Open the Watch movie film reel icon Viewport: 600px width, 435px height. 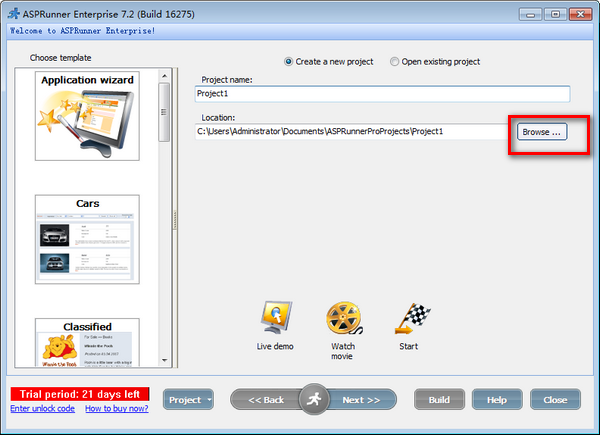(342, 318)
